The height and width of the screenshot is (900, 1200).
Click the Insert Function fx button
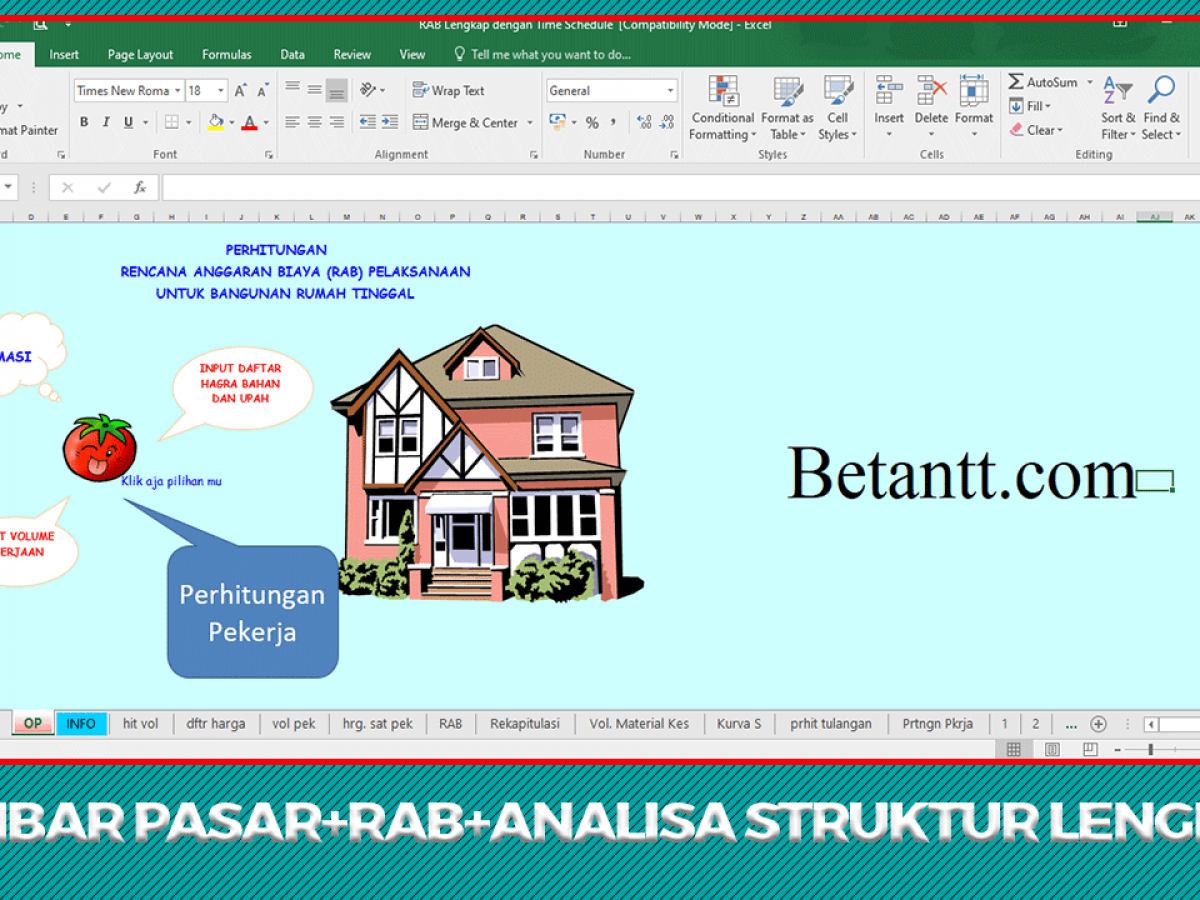[140, 187]
